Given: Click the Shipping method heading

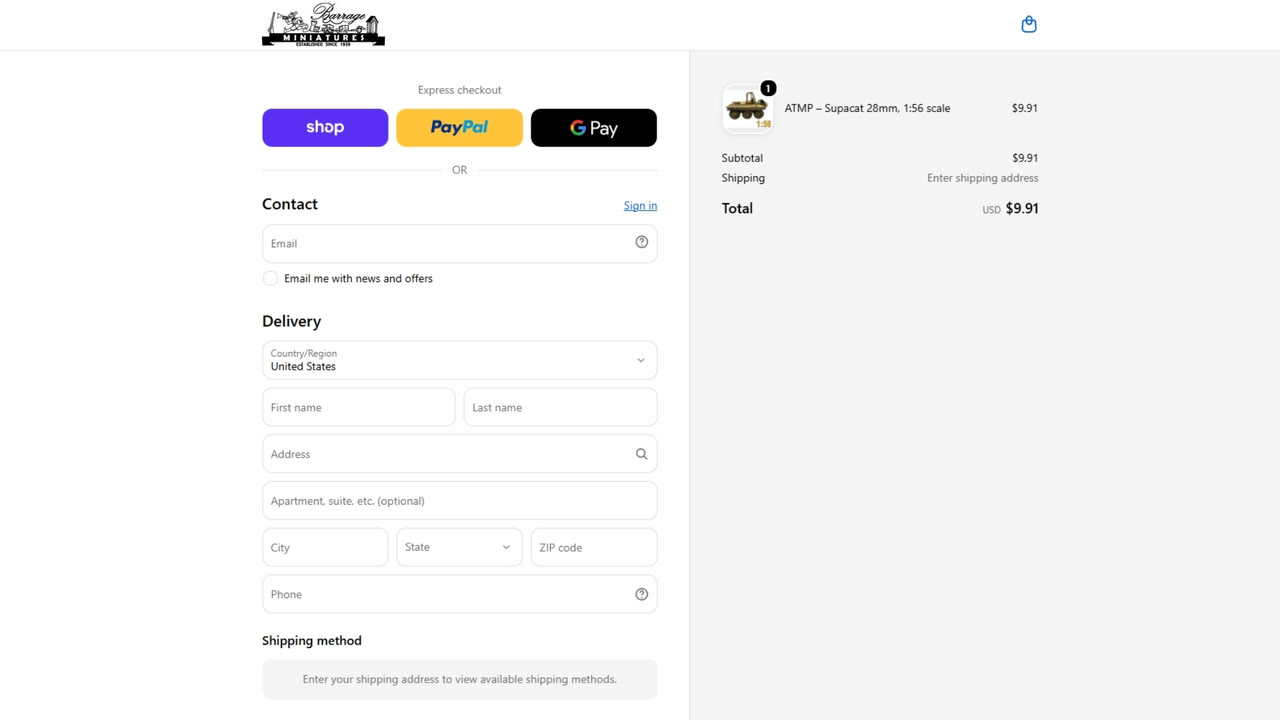Looking at the screenshot, I should tap(312, 641).
